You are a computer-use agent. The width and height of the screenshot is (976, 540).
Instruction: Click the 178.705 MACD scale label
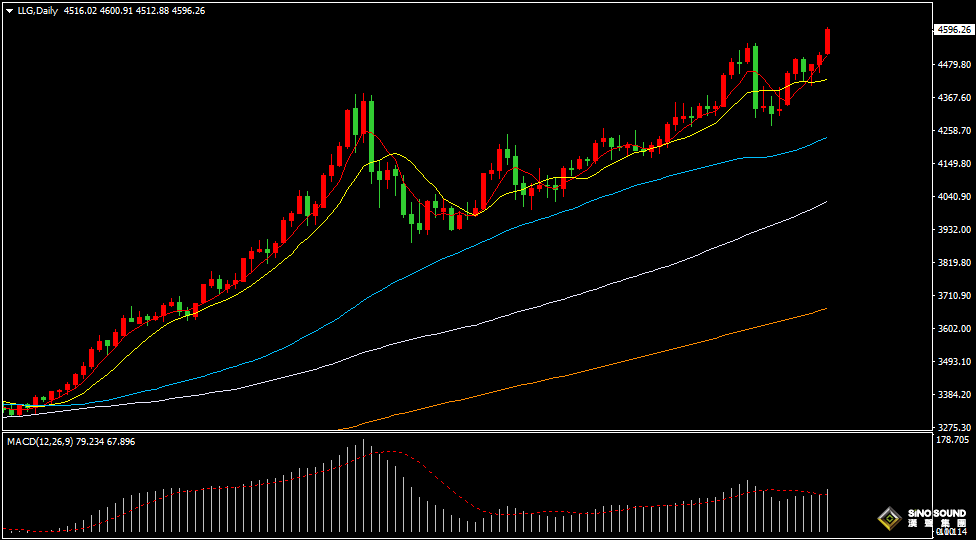pos(951,440)
